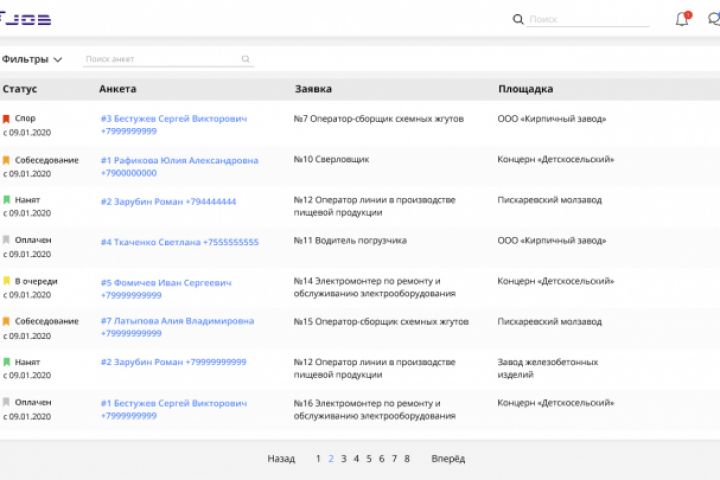Click the green flag beside the first Нанят
Screen dimensions: 720x480
[7, 200]
